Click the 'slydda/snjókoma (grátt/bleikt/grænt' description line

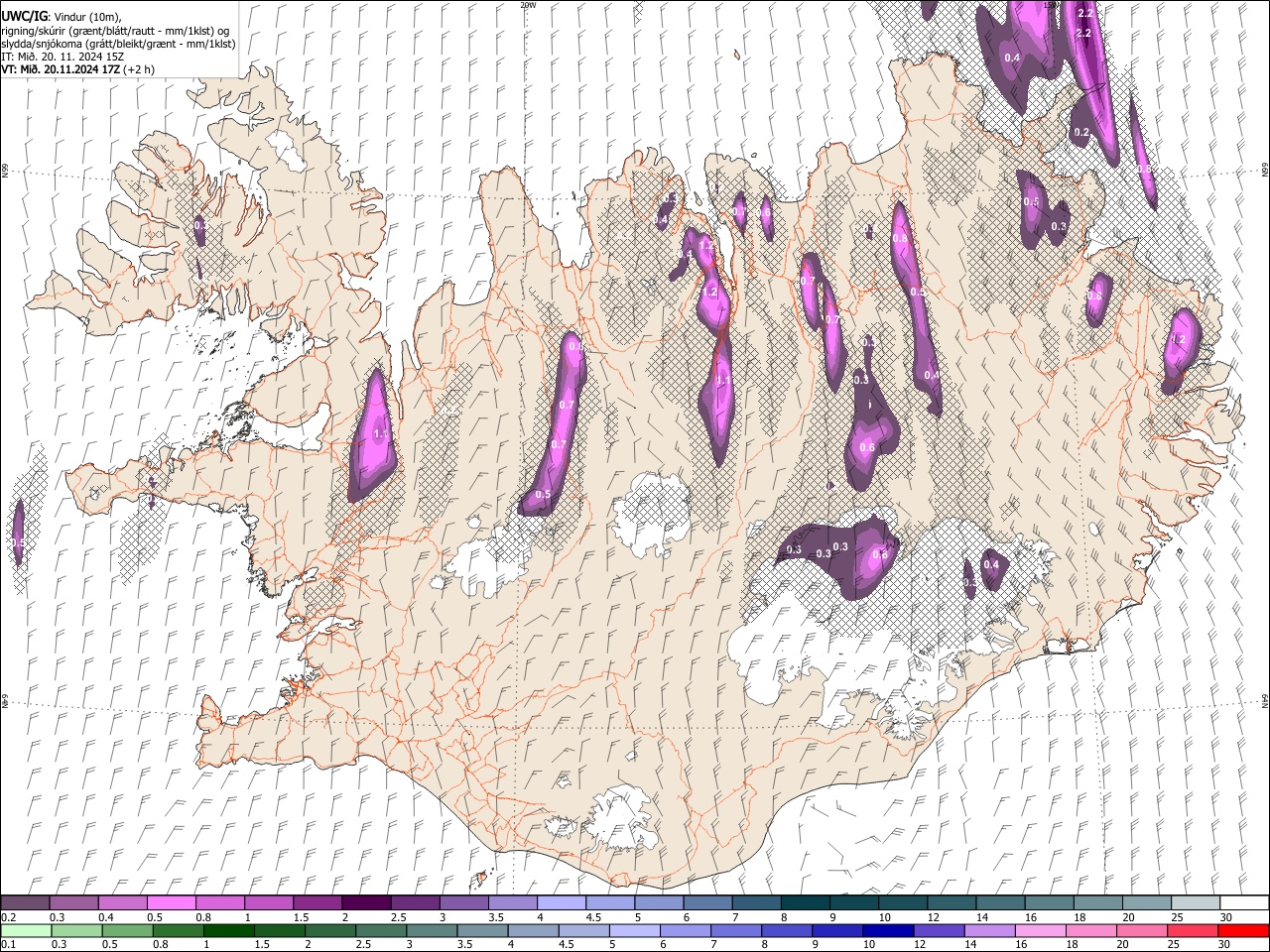(118, 44)
